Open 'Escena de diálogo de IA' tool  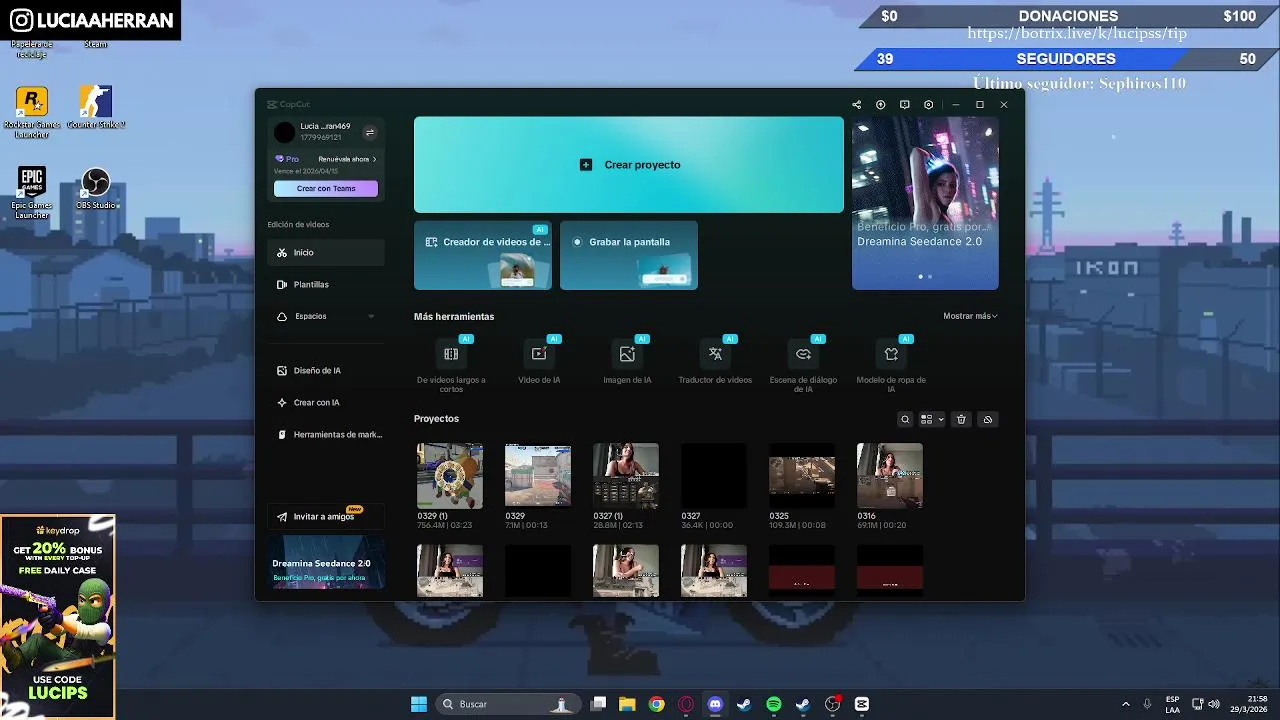[803, 365]
